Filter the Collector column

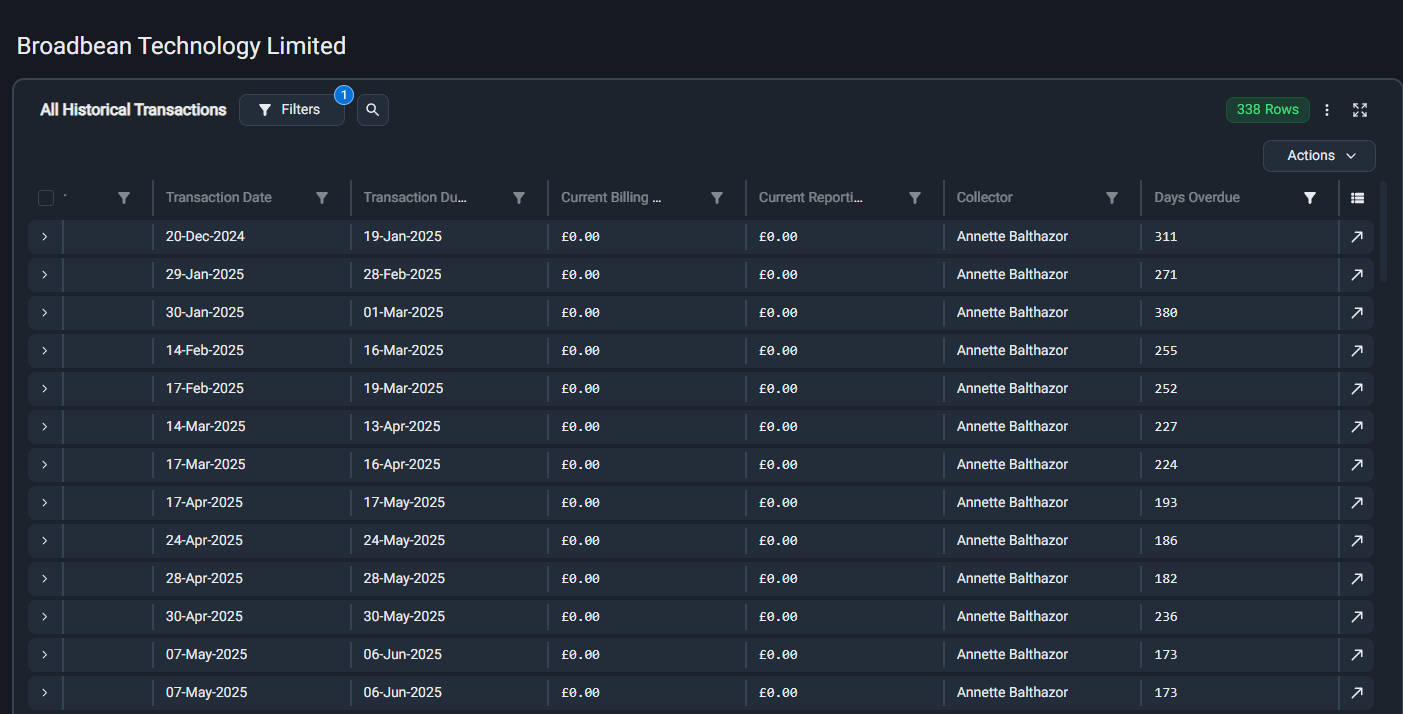pos(1112,198)
